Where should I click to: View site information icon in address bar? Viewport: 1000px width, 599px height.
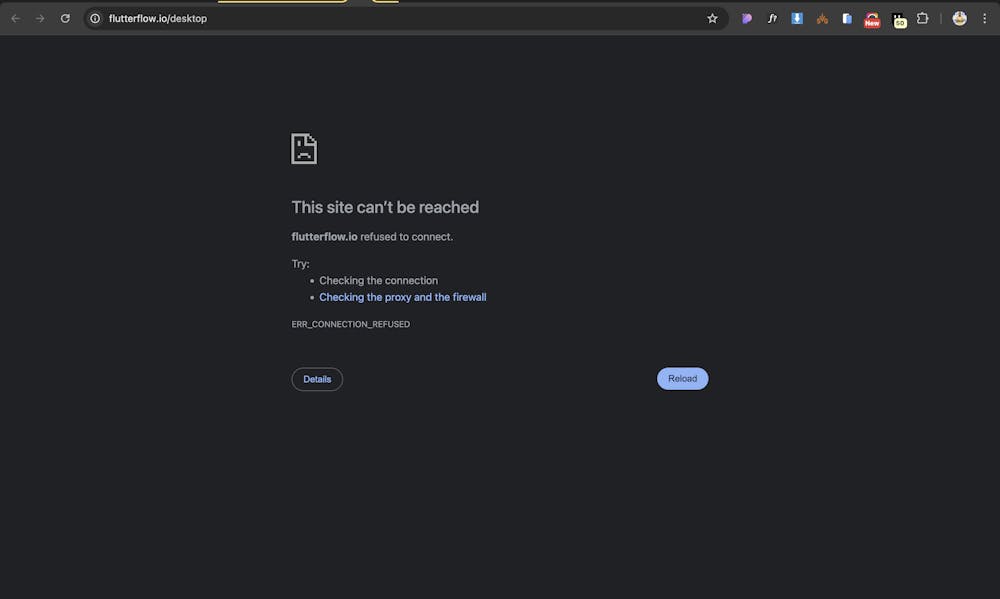point(95,18)
